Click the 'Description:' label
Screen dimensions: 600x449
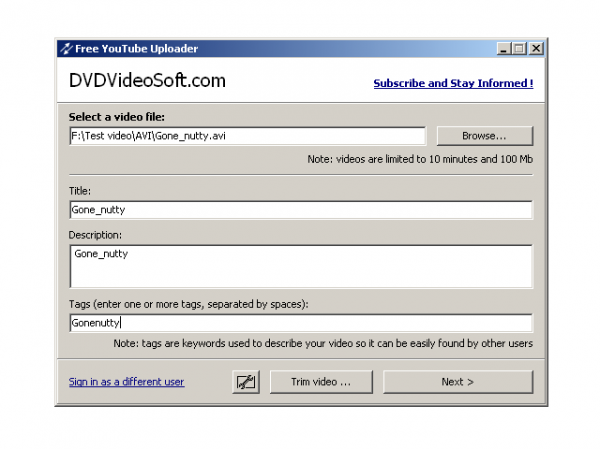click(x=95, y=235)
